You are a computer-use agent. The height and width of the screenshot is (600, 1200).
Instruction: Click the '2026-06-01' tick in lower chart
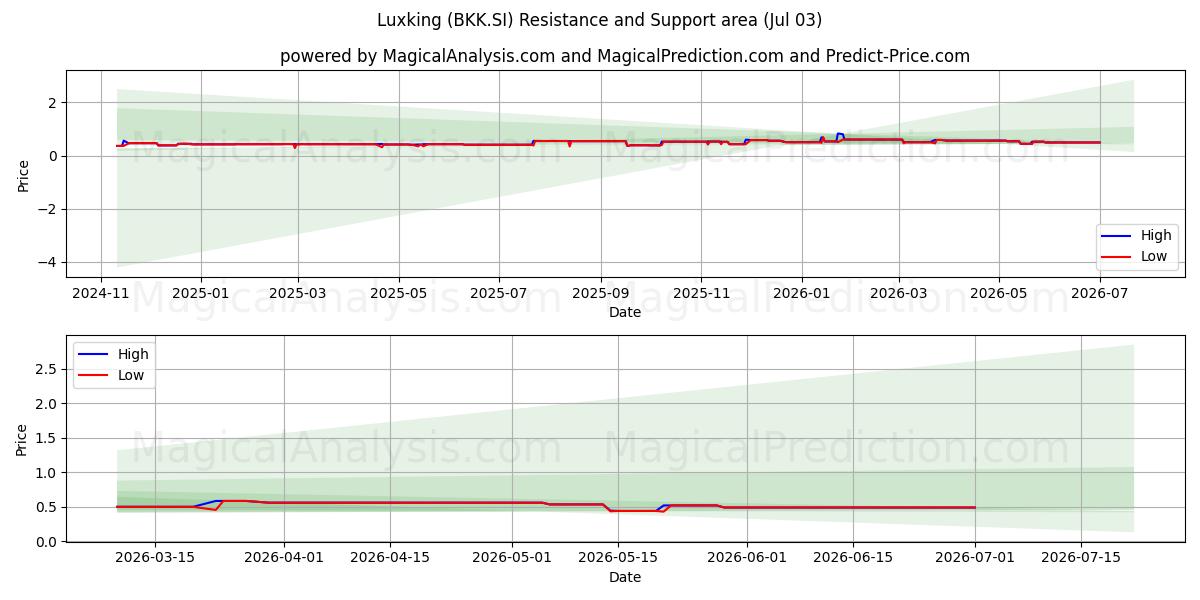tap(747, 559)
